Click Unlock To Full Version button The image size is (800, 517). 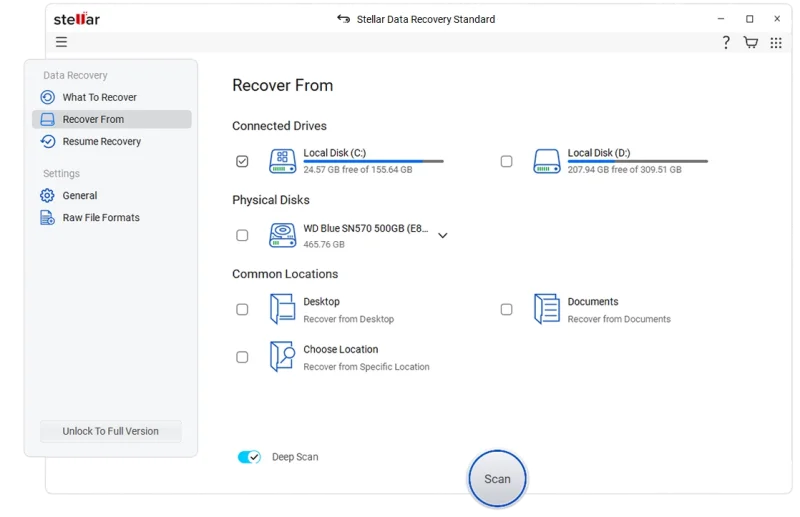(x=110, y=431)
